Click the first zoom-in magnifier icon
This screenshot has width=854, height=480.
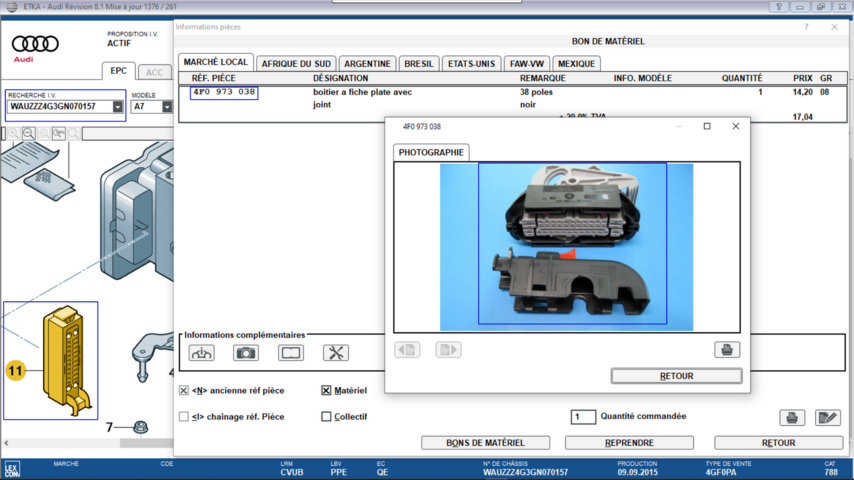tap(14, 133)
